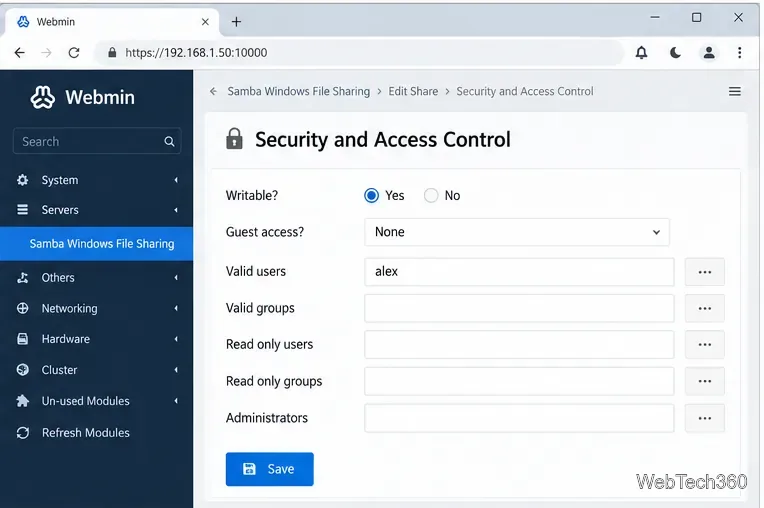Reload the page with refresh icon

[74, 53]
